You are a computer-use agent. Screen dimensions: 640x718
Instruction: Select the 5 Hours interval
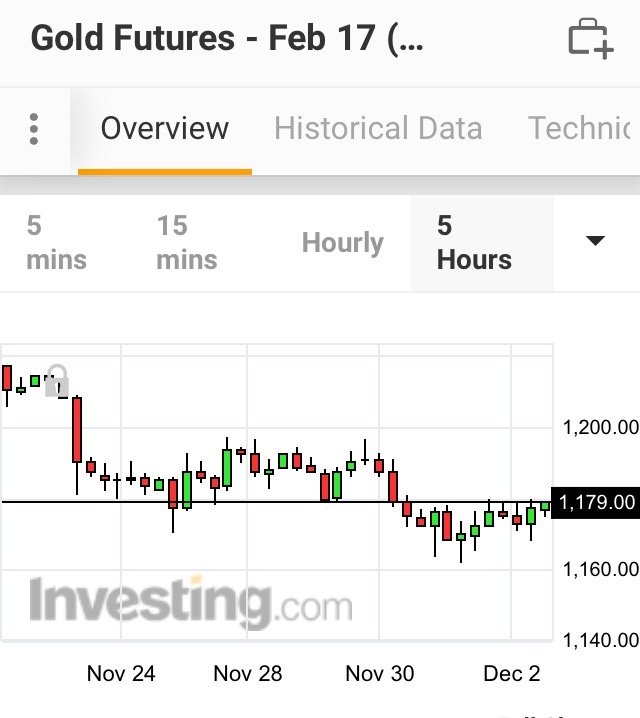click(x=475, y=243)
